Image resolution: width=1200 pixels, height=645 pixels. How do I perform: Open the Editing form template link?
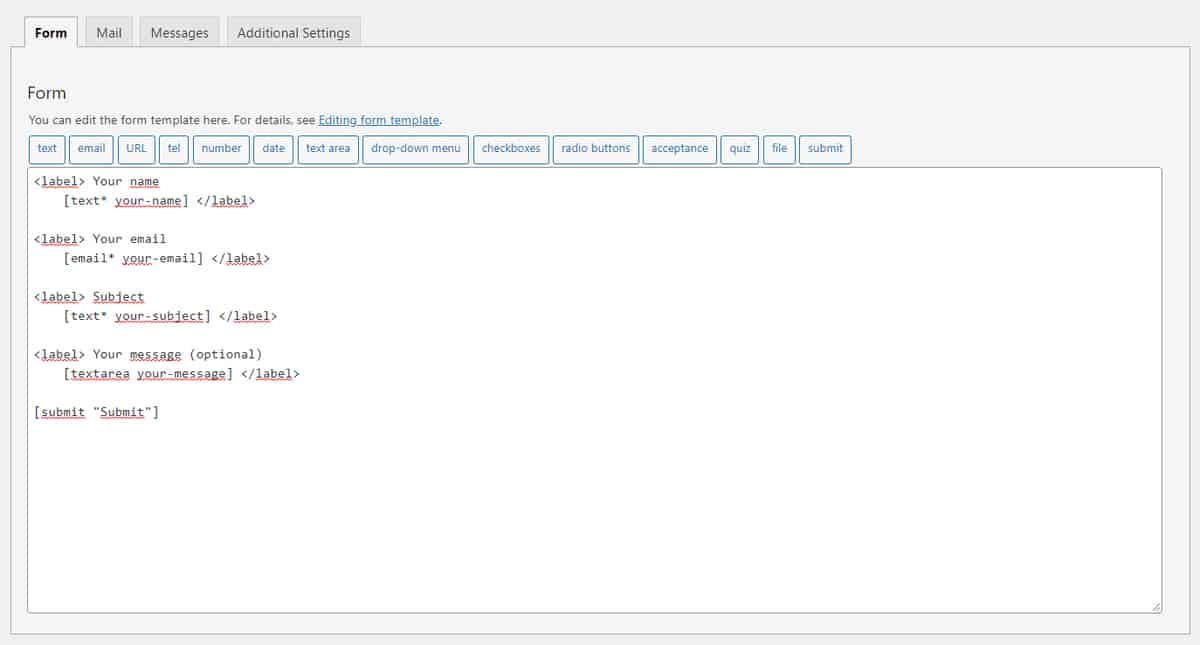click(379, 120)
